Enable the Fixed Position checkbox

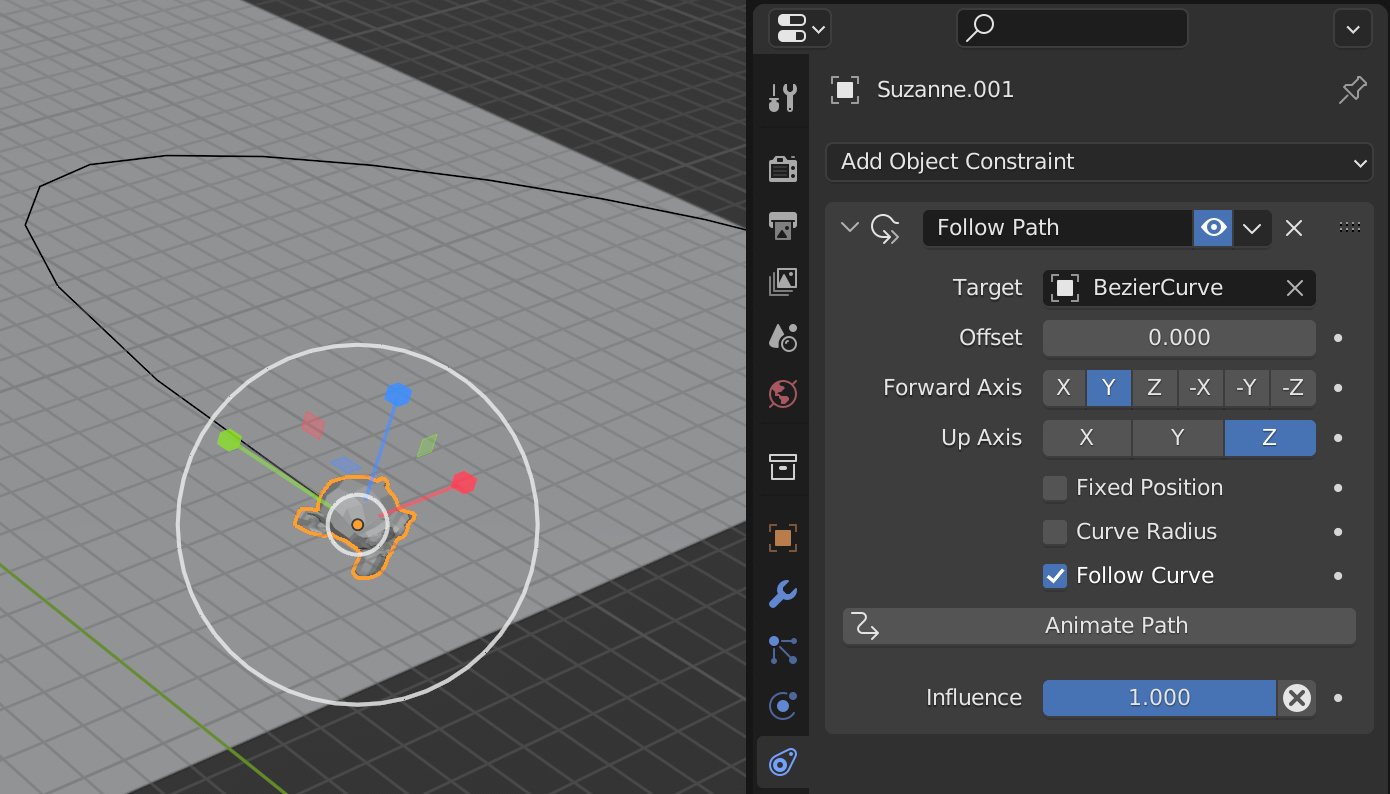coord(1055,488)
